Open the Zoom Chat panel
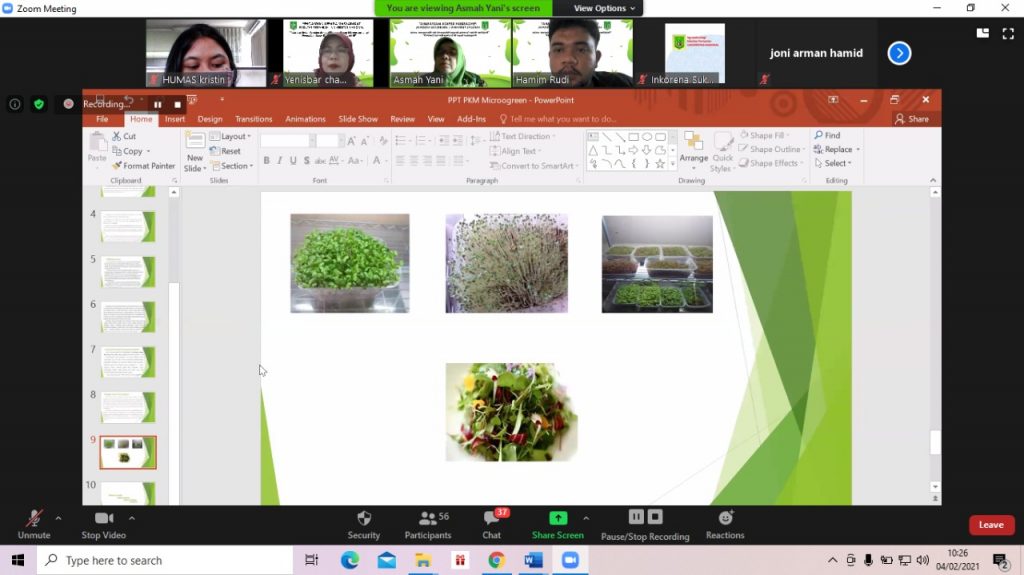 [492, 525]
